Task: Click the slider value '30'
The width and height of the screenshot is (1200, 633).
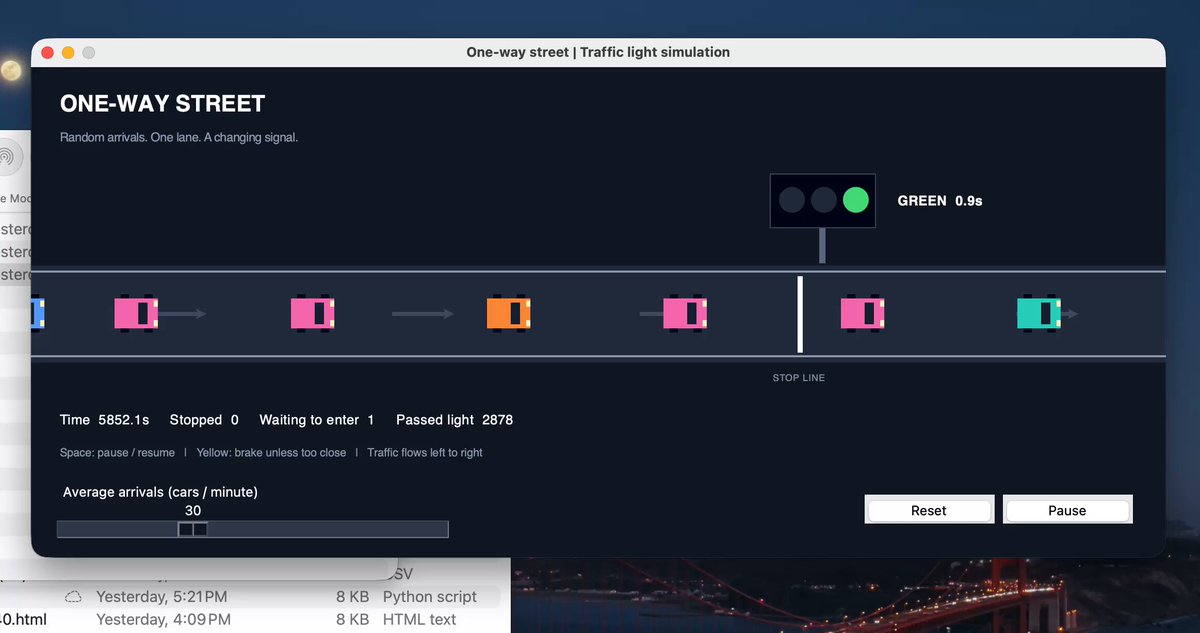Action: 193,511
